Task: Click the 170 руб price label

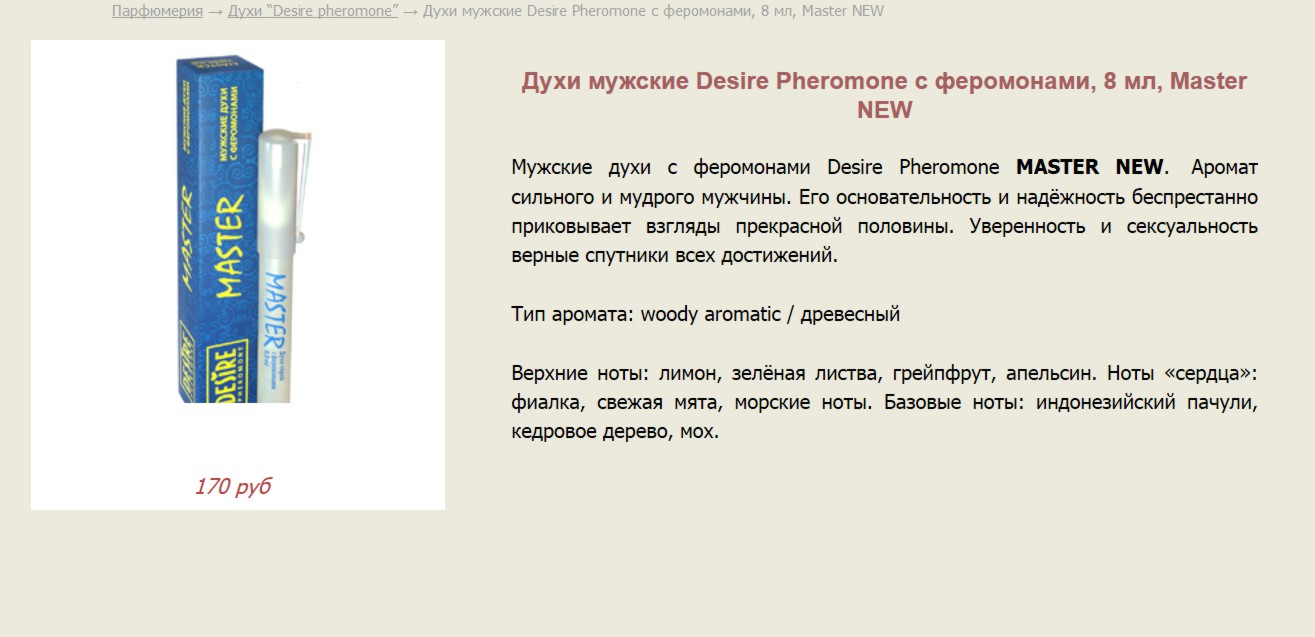Action: point(233,487)
